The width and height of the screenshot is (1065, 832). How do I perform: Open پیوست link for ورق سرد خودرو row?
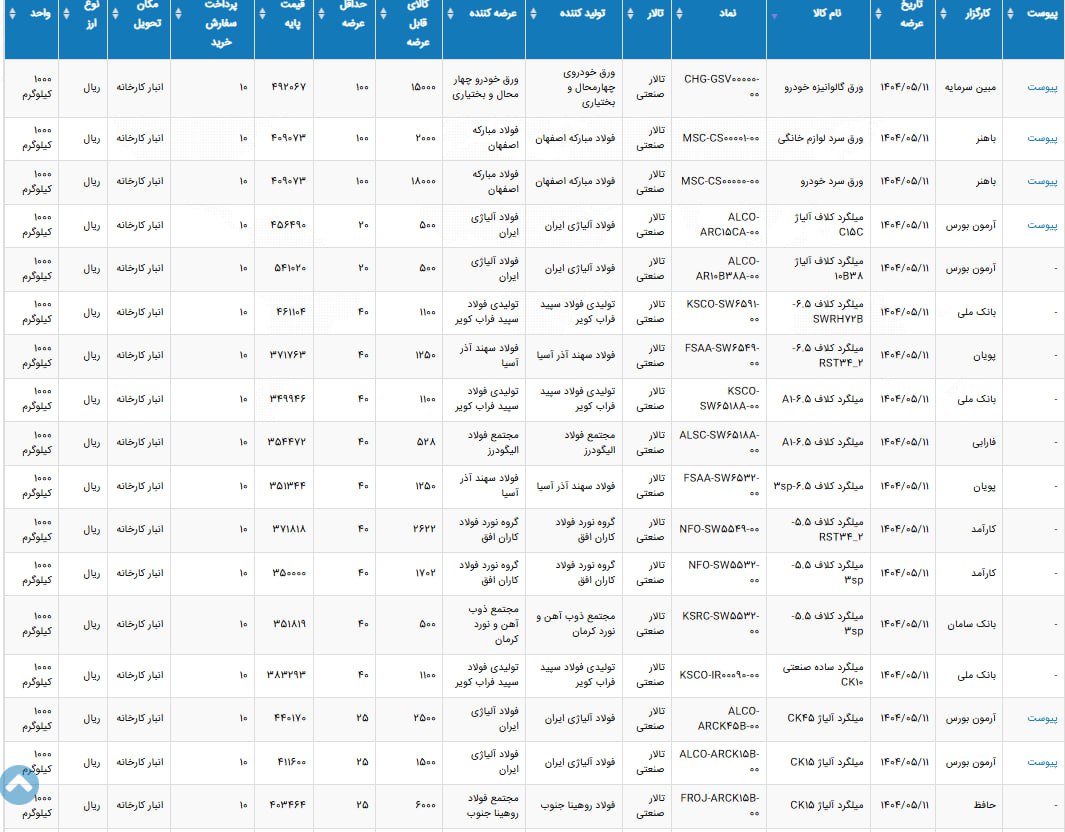(1042, 182)
